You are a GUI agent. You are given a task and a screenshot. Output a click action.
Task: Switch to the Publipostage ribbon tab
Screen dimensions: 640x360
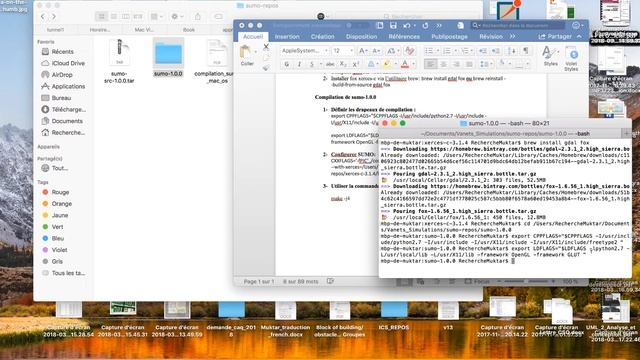(449, 36)
